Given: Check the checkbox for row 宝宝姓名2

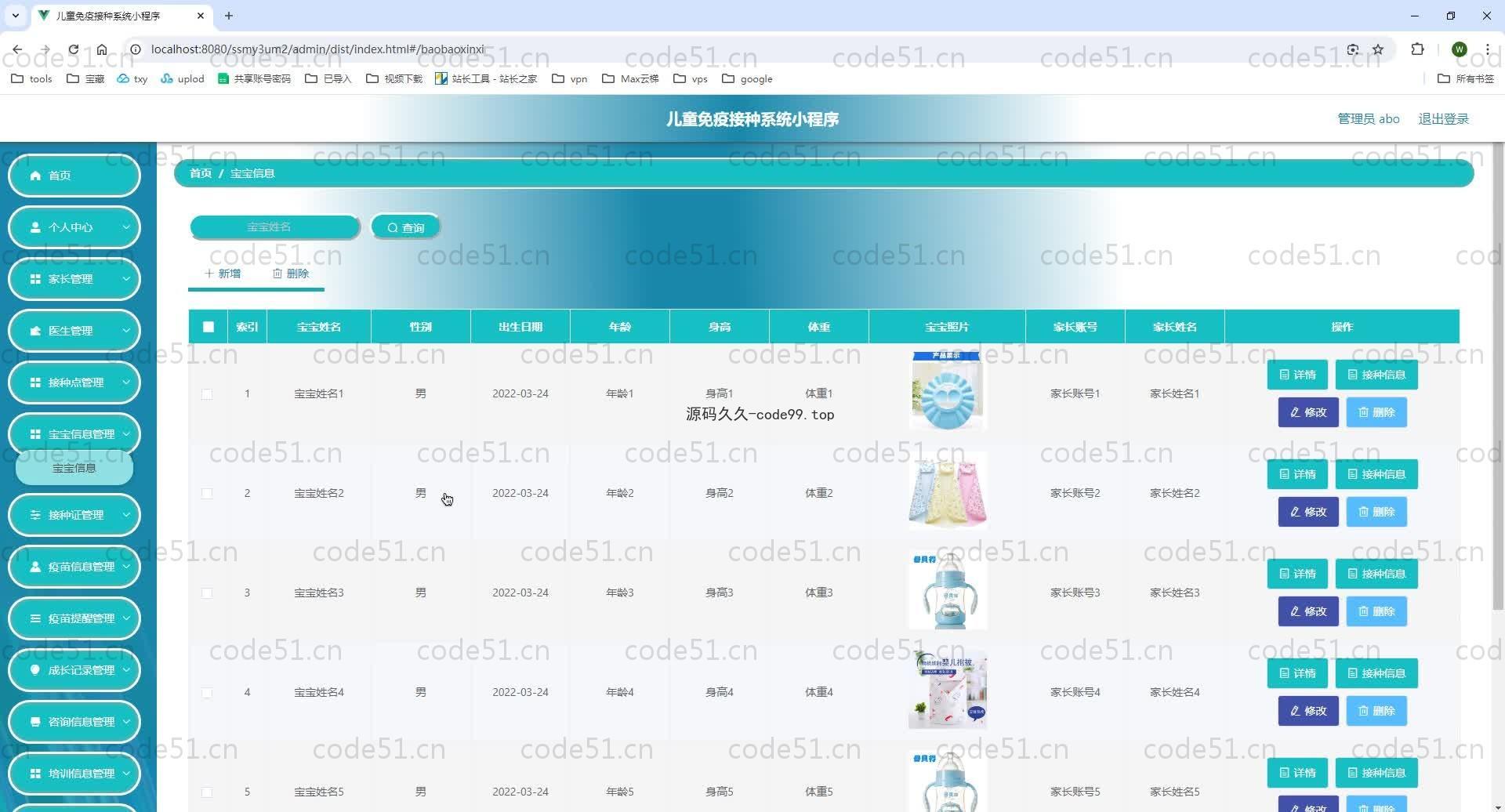Looking at the screenshot, I should 207,494.
